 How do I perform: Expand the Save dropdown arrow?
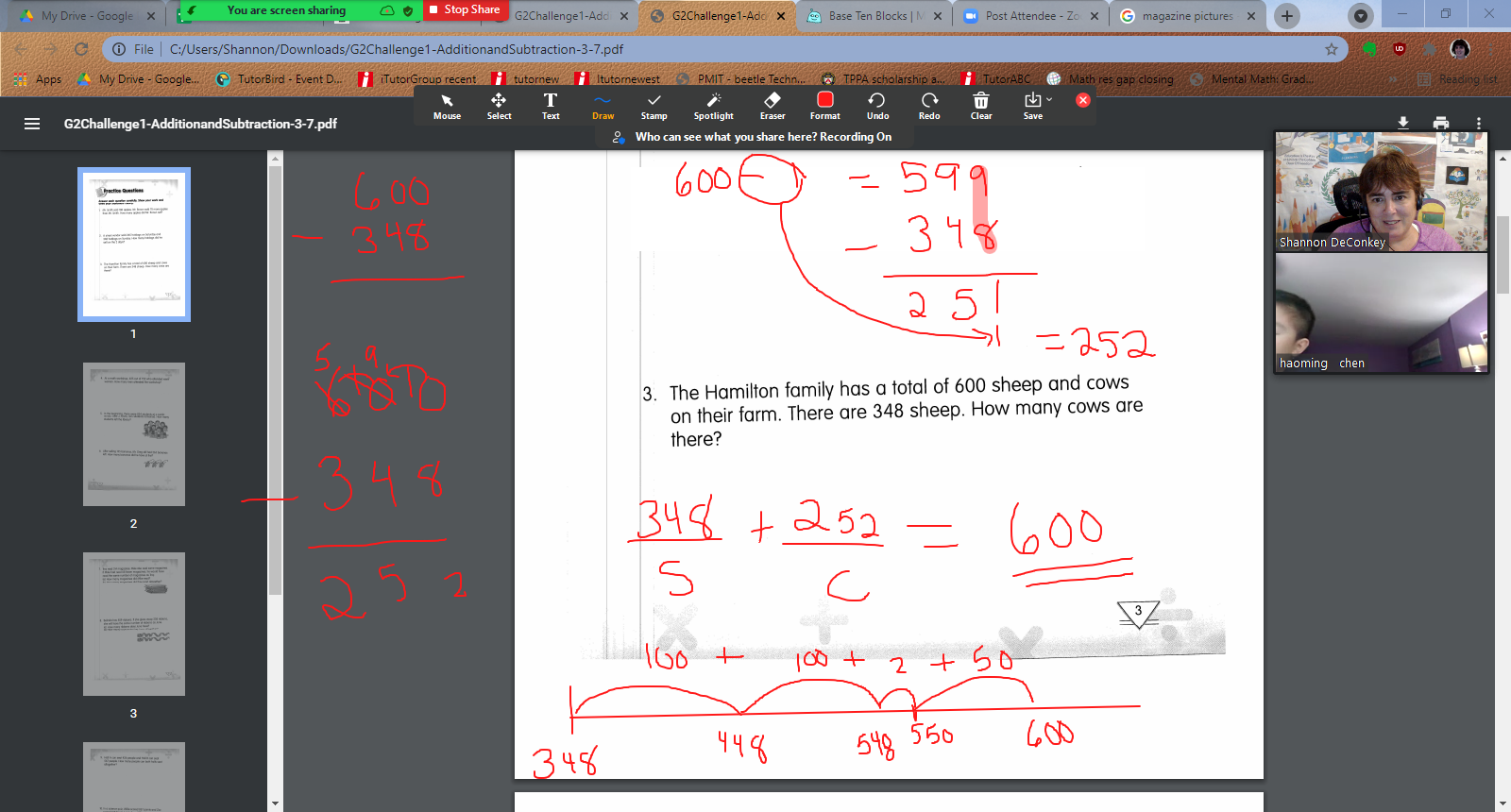(x=1049, y=99)
